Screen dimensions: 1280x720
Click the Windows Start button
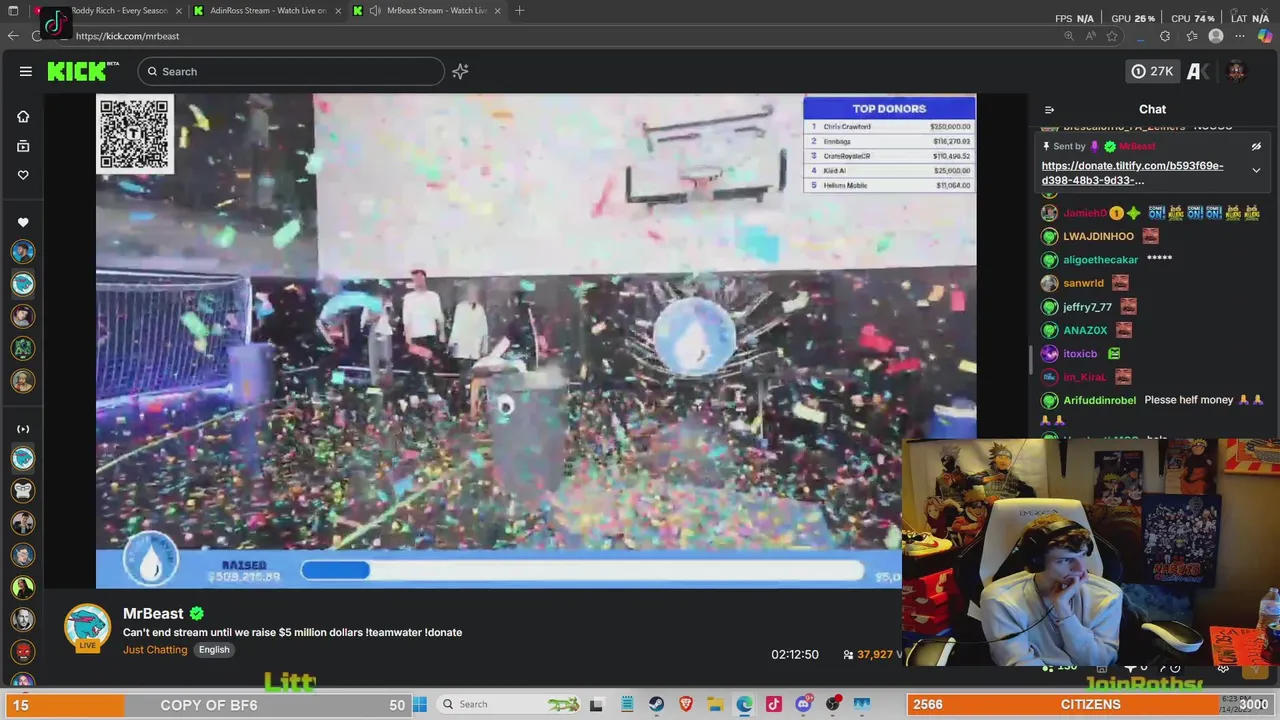(420, 704)
